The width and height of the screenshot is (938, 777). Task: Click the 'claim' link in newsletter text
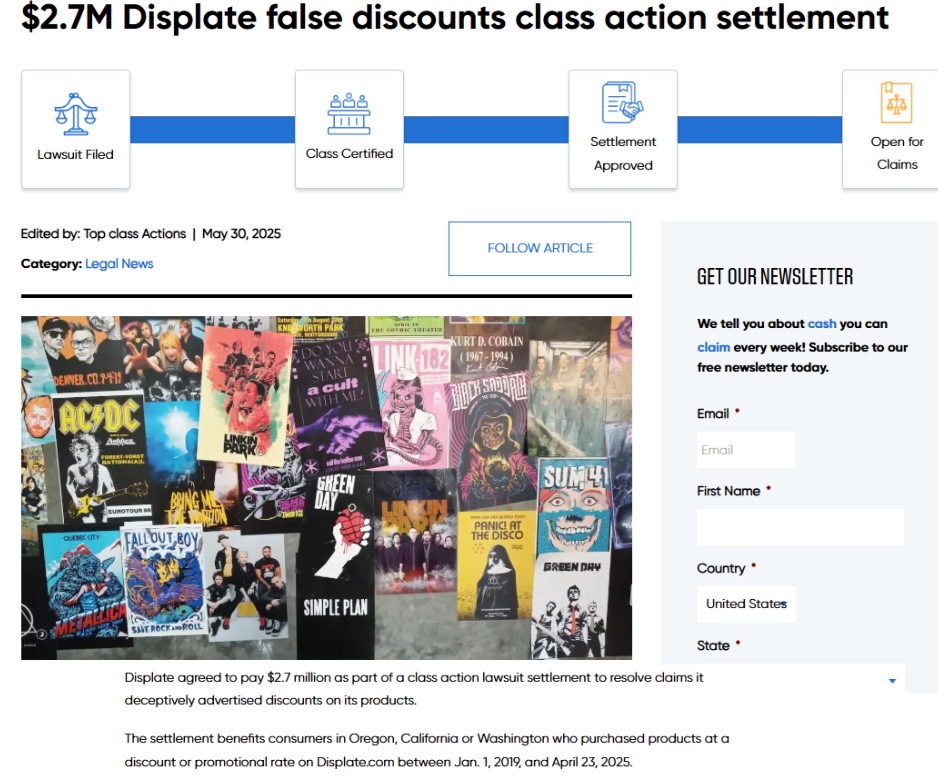point(713,347)
